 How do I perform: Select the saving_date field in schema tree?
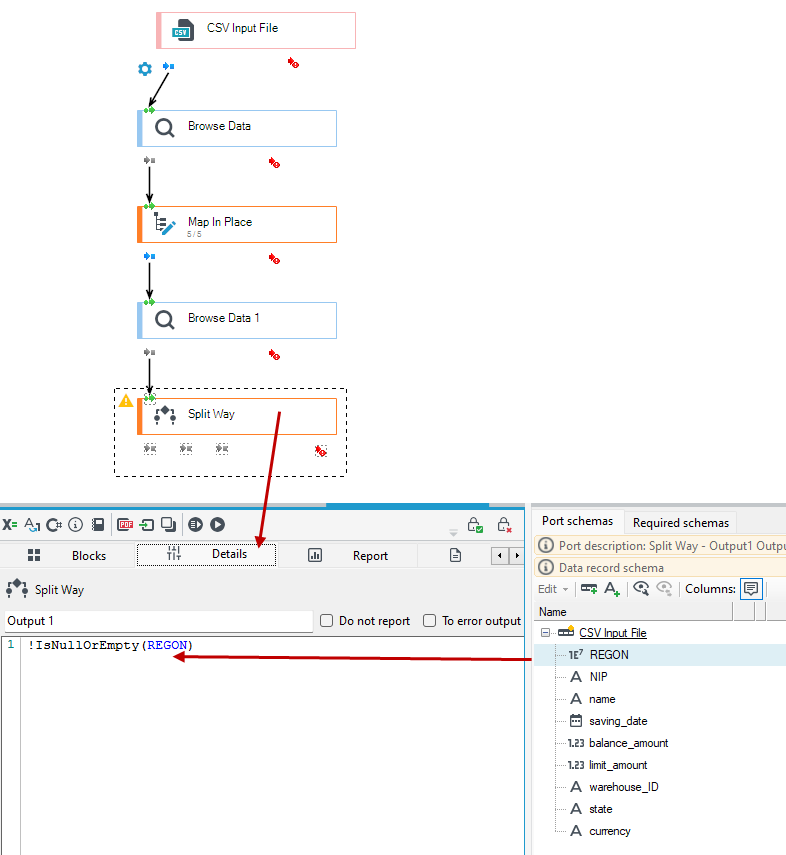659,721
